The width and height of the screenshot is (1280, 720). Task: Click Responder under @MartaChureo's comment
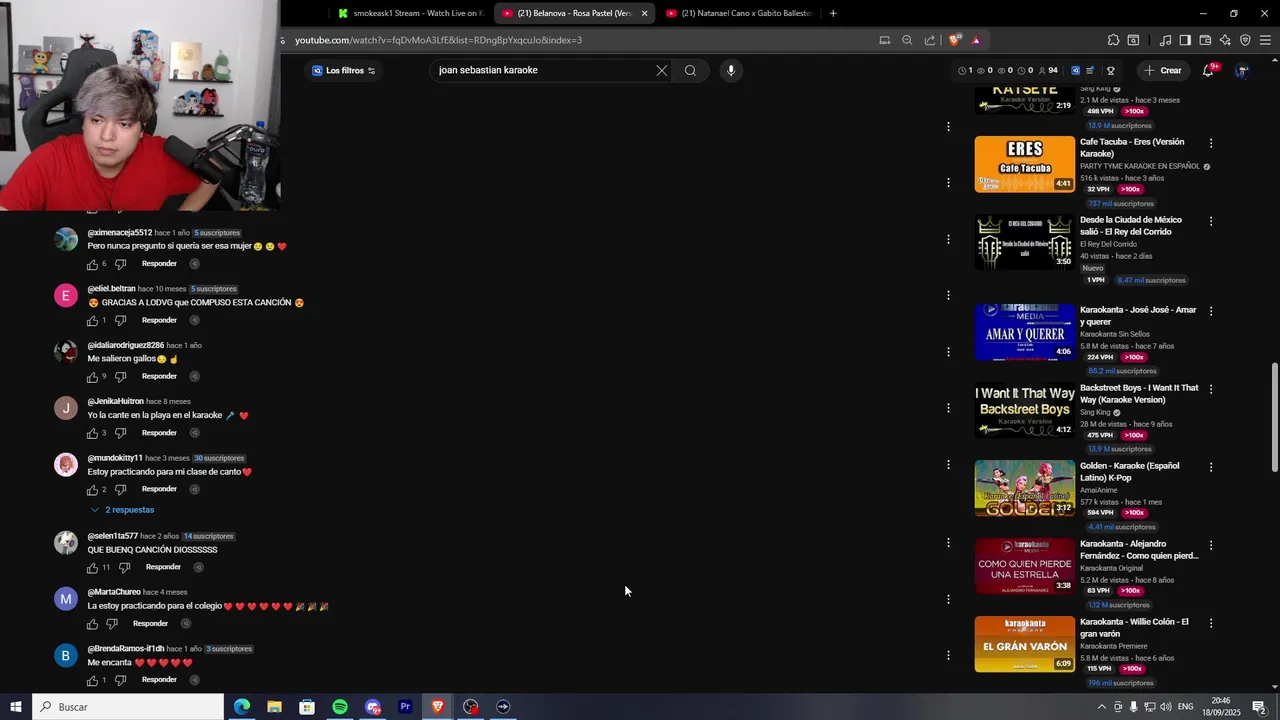point(151,624)
